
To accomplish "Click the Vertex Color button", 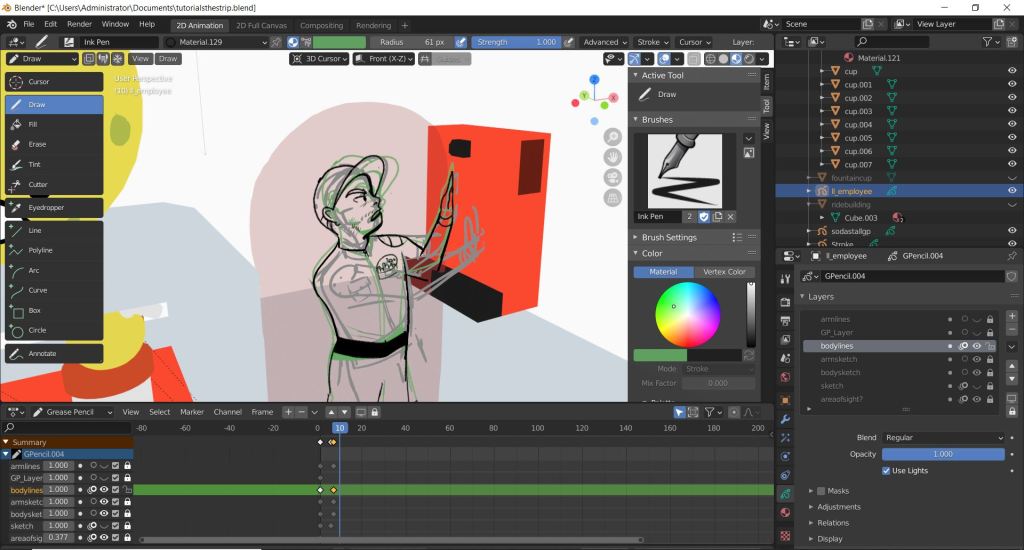I will (724, 272).
